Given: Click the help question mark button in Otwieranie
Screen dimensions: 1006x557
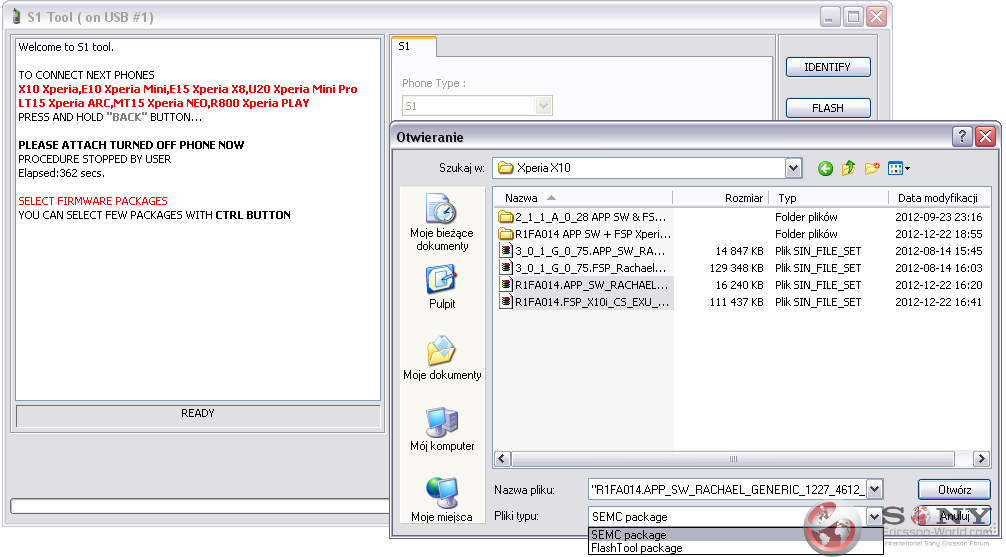Looking at the screenshot, I should pyautogui.click(x=961, y=136).
